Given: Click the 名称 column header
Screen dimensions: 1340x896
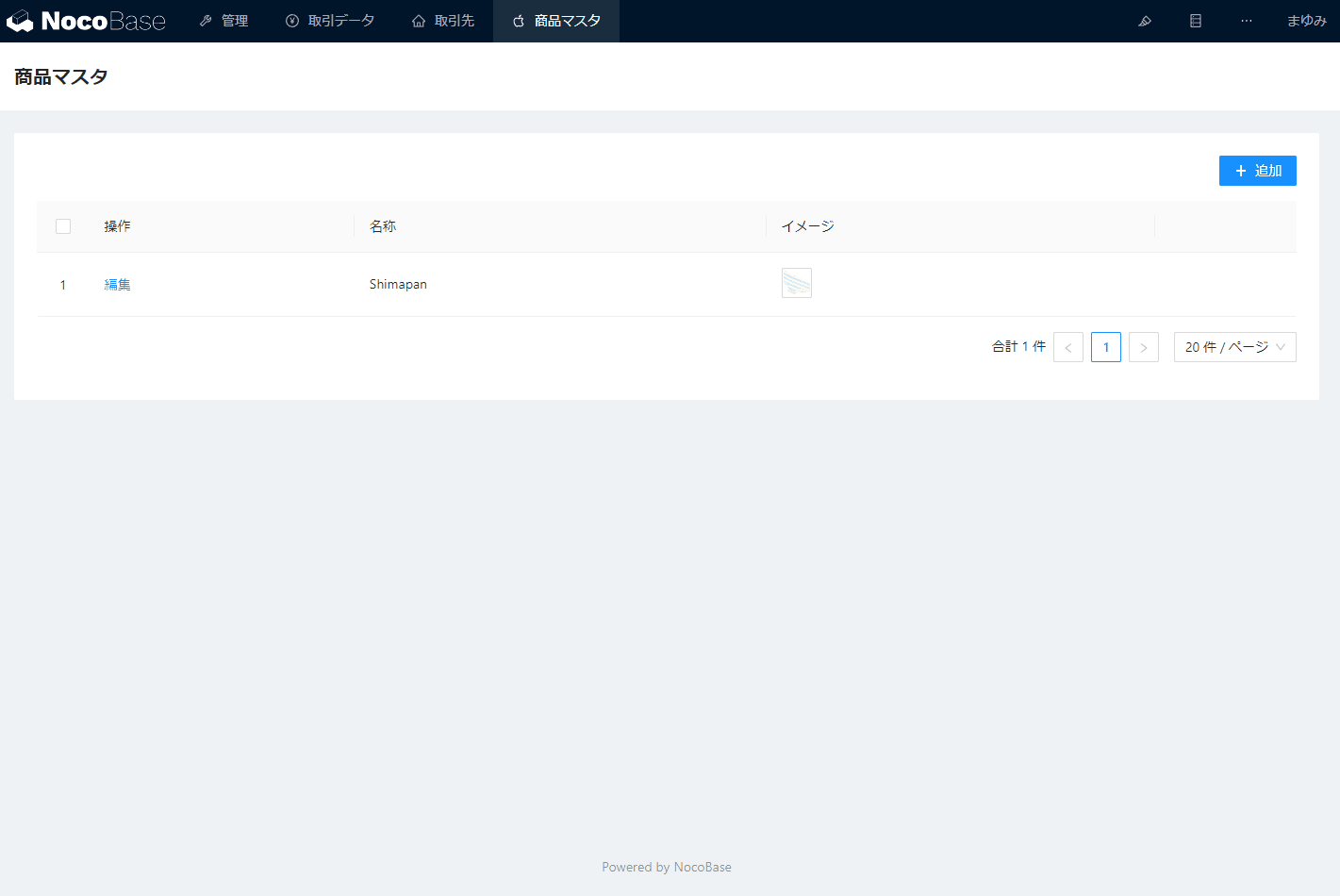Looking at the screenshot, I should tap(383, 226).
